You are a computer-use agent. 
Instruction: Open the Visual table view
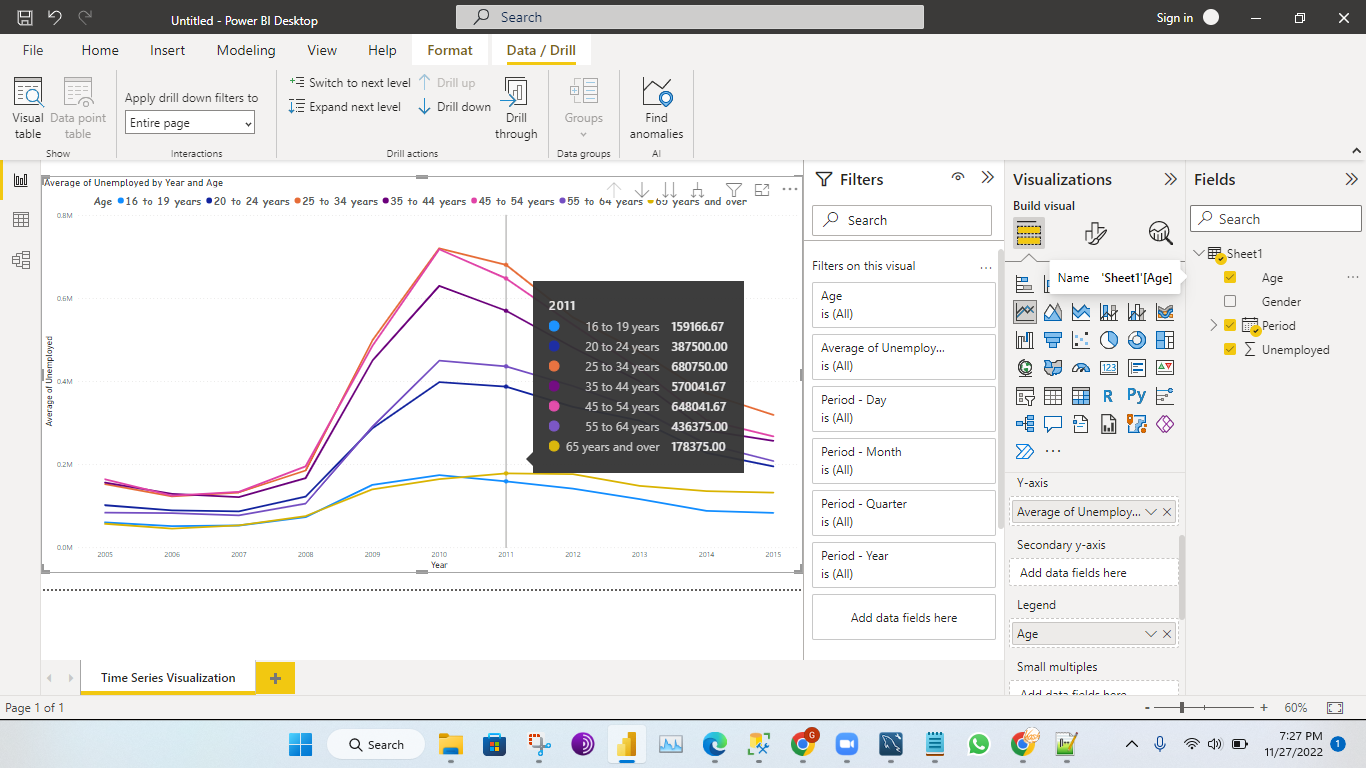click(x=28, y=108)
